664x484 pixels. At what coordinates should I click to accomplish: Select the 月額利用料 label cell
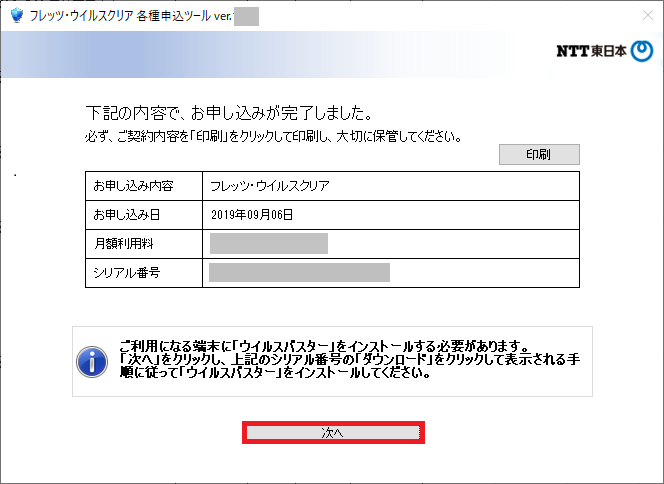click(x=121, y=244)
